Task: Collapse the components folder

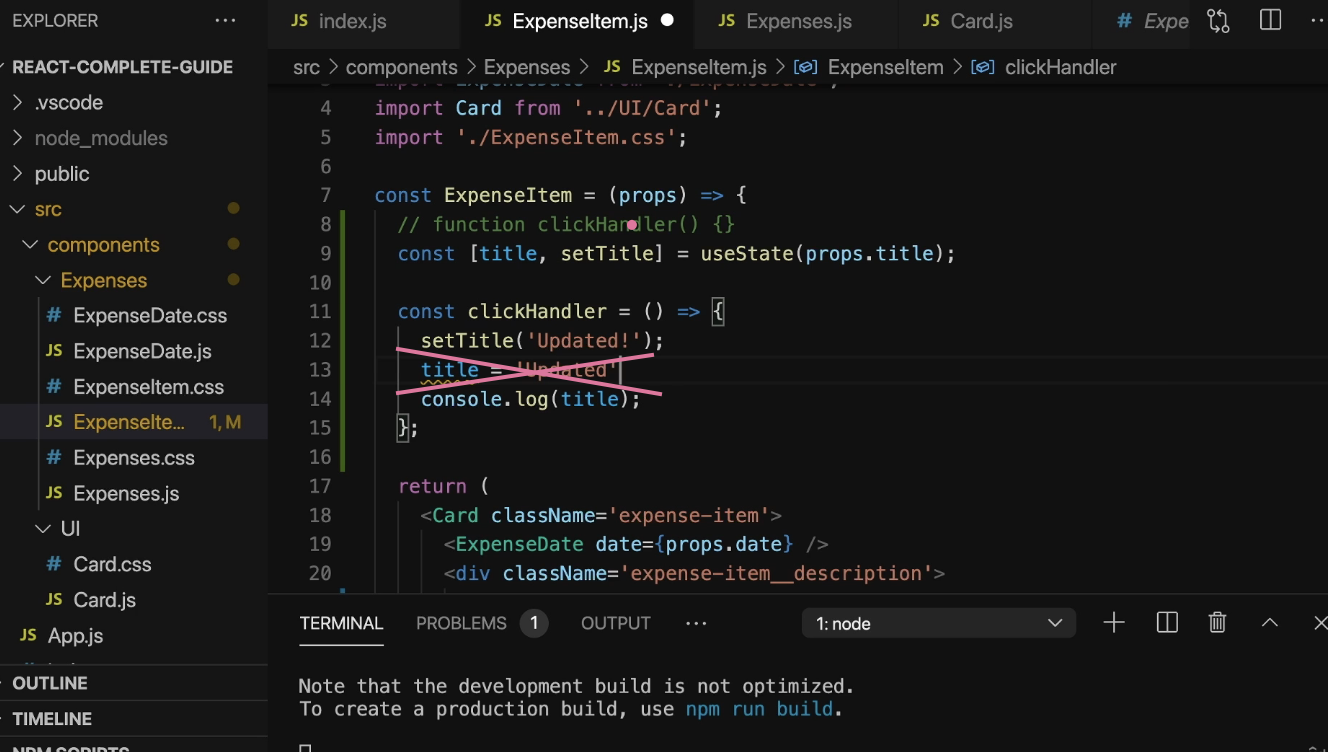Action: (x=30, y=245)
